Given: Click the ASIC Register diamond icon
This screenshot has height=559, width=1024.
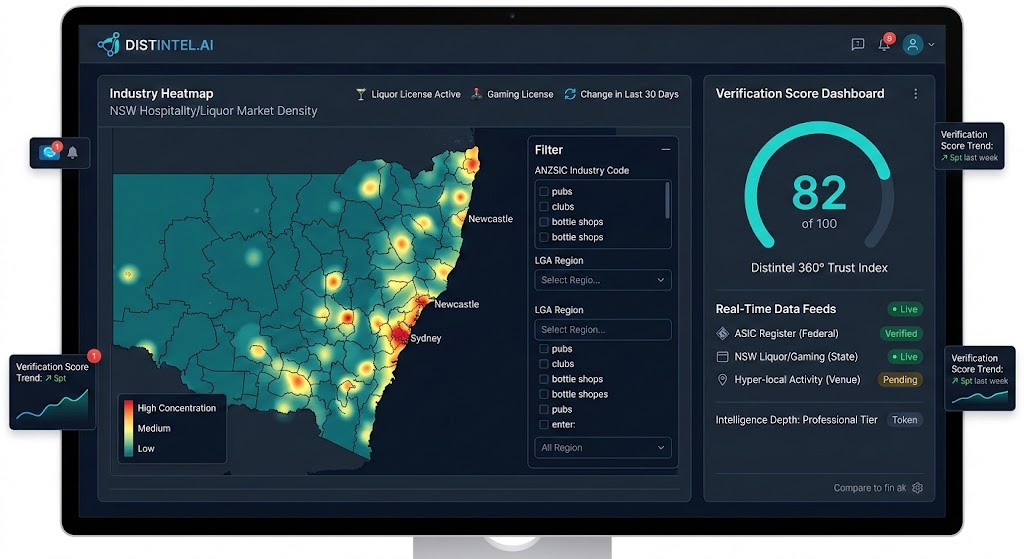Looking at the screenshot, I should (x=722, y=334).
